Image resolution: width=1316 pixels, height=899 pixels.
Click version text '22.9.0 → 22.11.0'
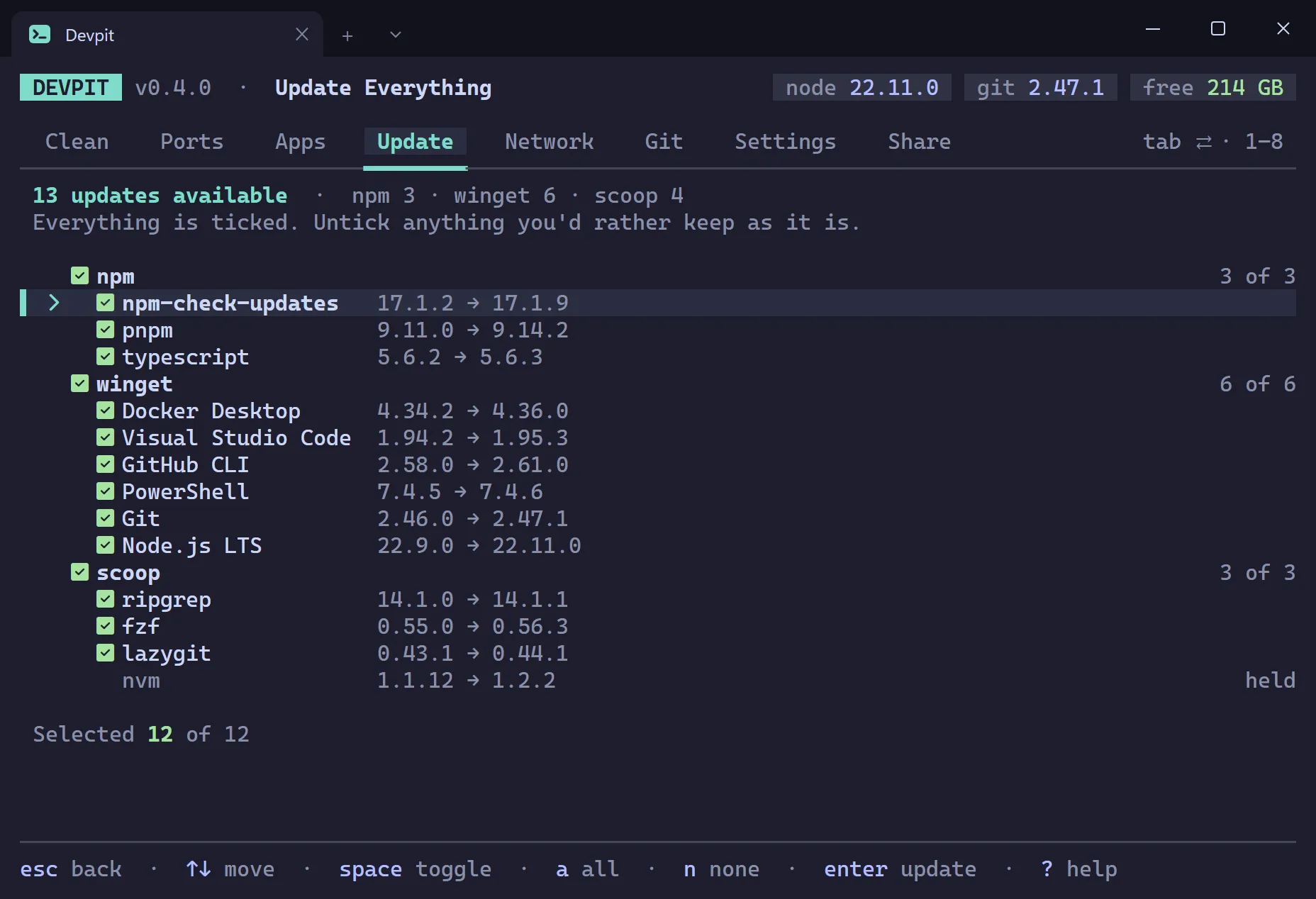(479, 545)
